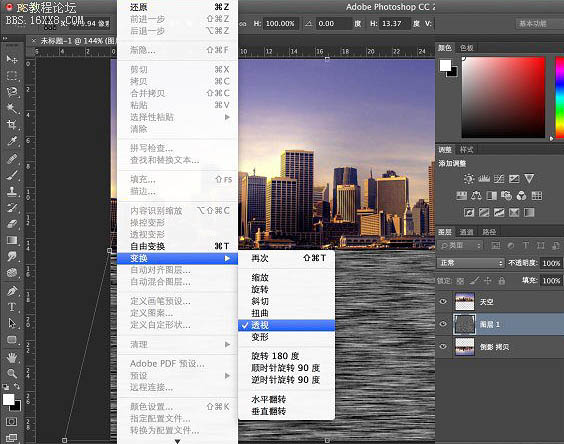Switch to the 通道 tab

(467, 232)
